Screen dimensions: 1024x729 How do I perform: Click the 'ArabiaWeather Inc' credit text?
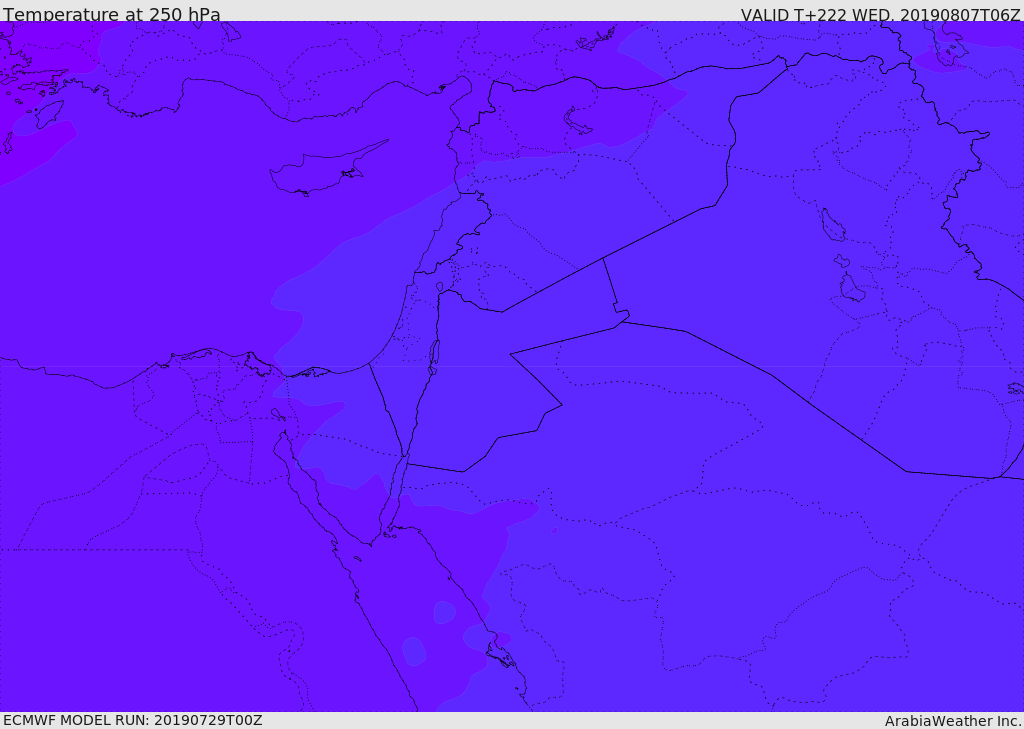point(952,721)
